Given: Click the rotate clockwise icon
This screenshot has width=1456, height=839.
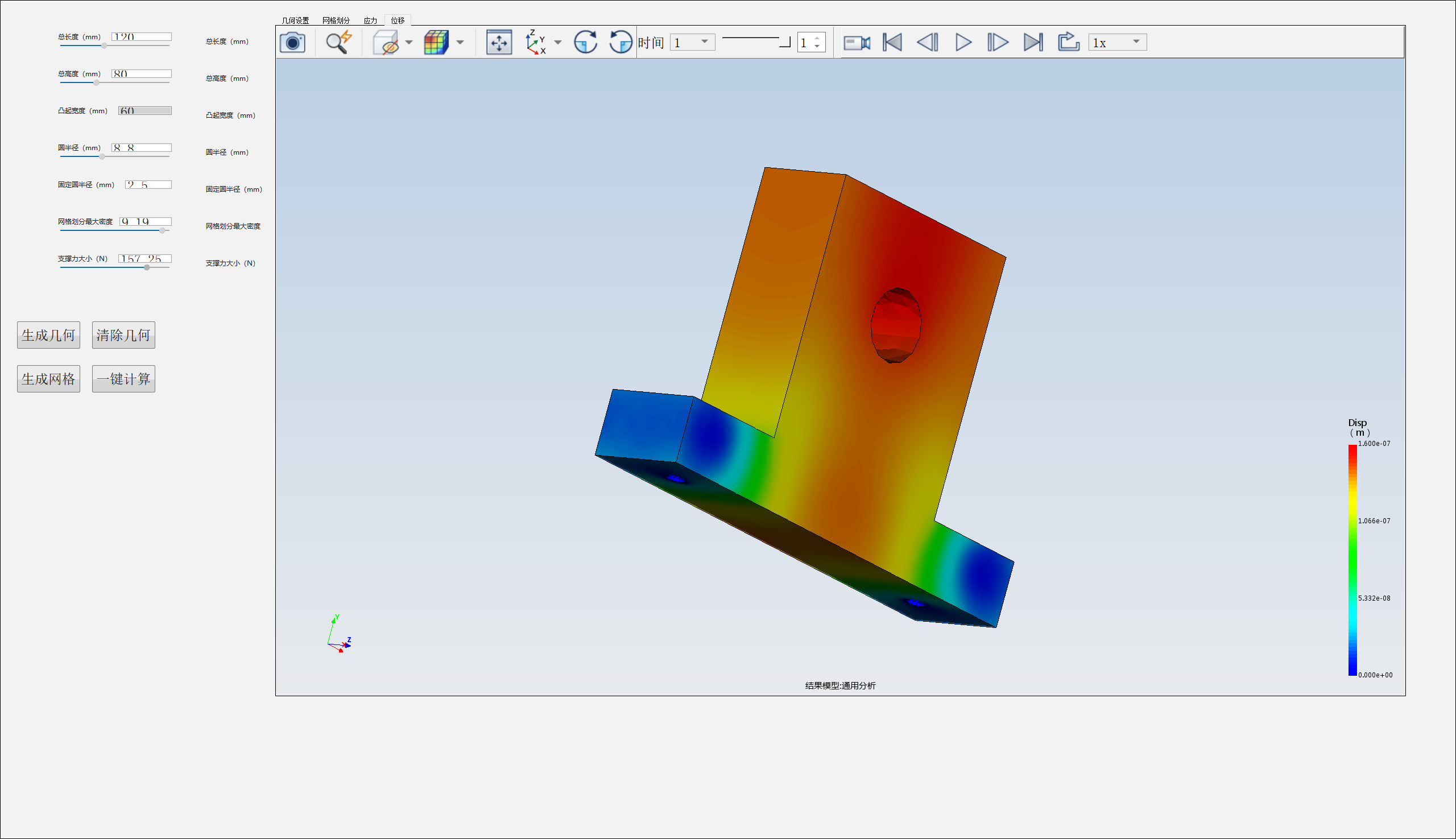Looking at the screenshot, I should click(x=585, y=42).
